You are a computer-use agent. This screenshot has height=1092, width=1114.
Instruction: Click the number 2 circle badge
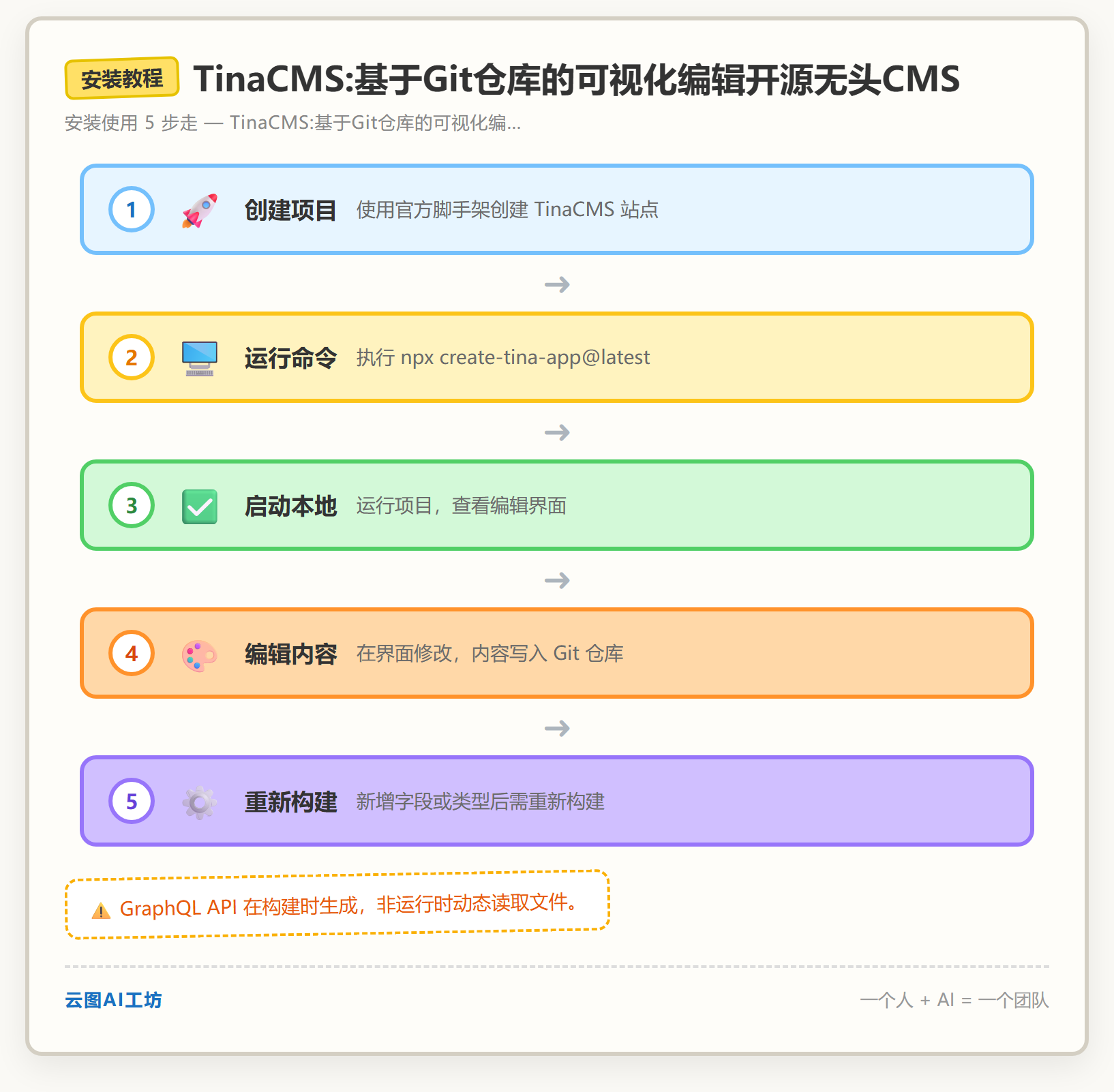click(132, 357)
